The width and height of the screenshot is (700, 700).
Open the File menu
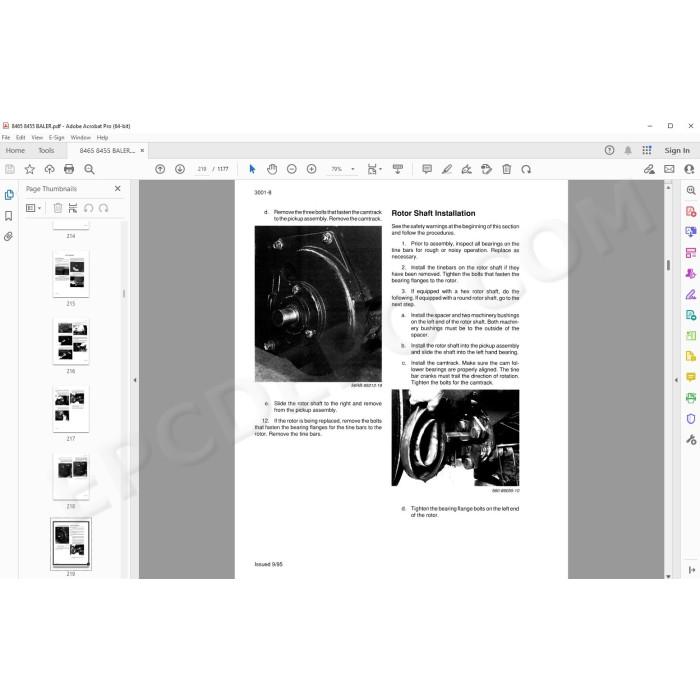pos(6,138)
